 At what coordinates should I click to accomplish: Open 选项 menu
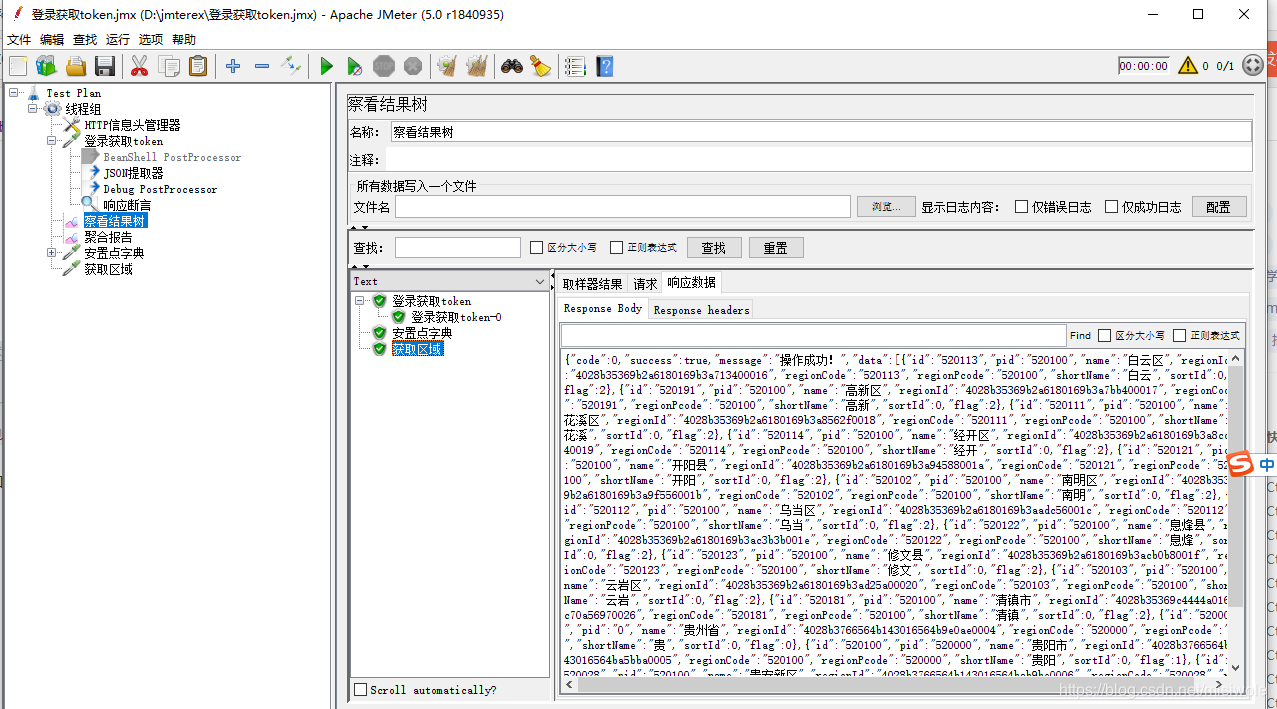point(151,40)
